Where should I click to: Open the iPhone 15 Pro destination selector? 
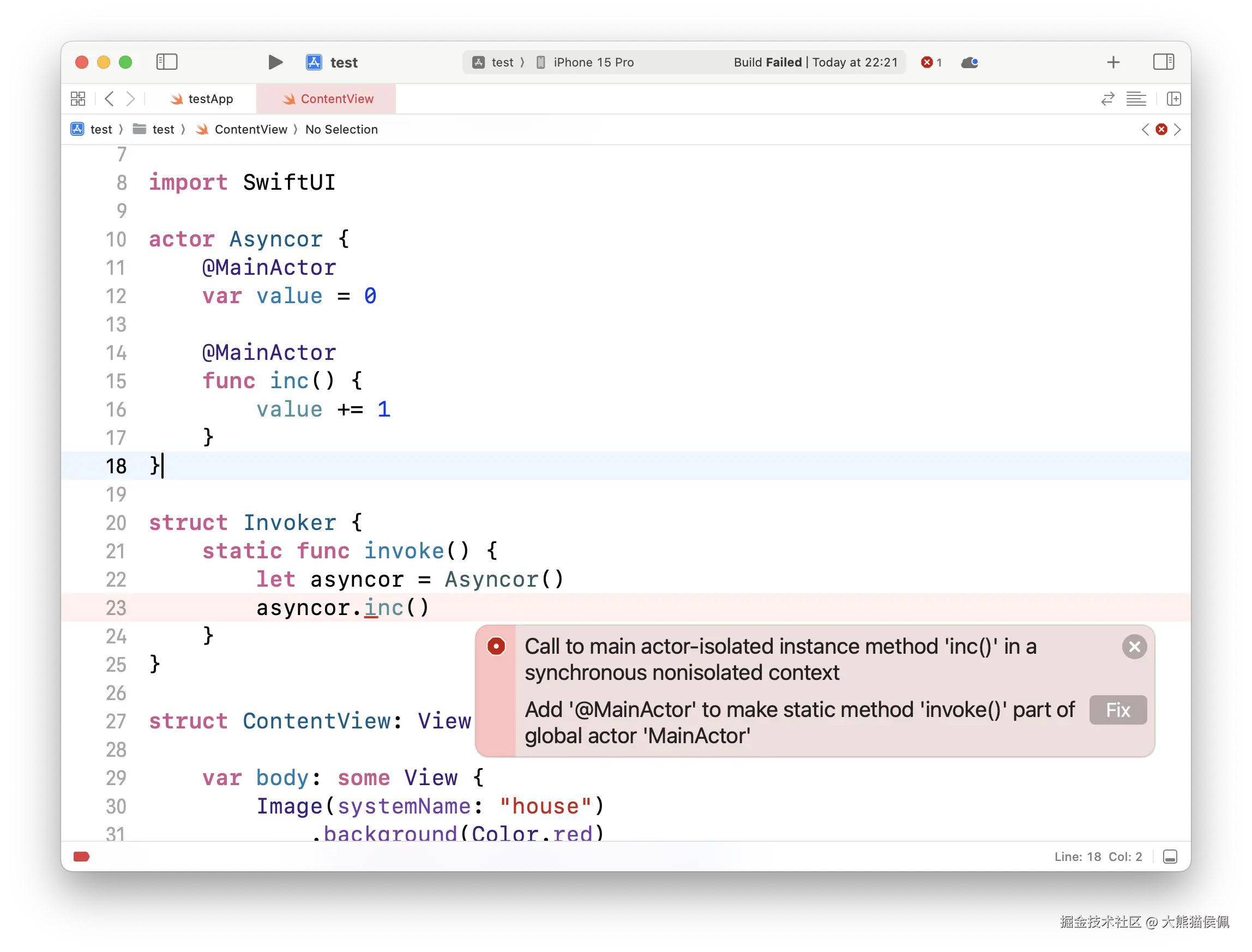(x=593, y=62)
